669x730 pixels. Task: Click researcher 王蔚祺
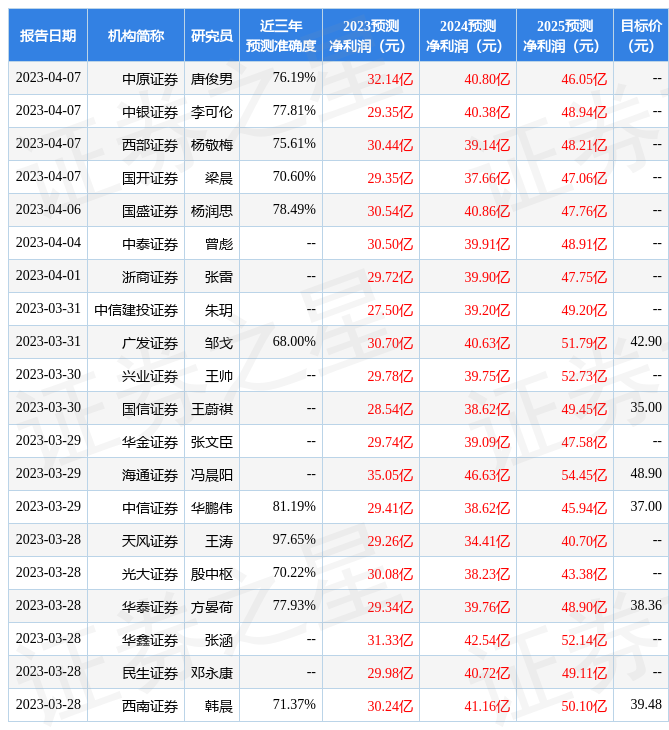212,409
